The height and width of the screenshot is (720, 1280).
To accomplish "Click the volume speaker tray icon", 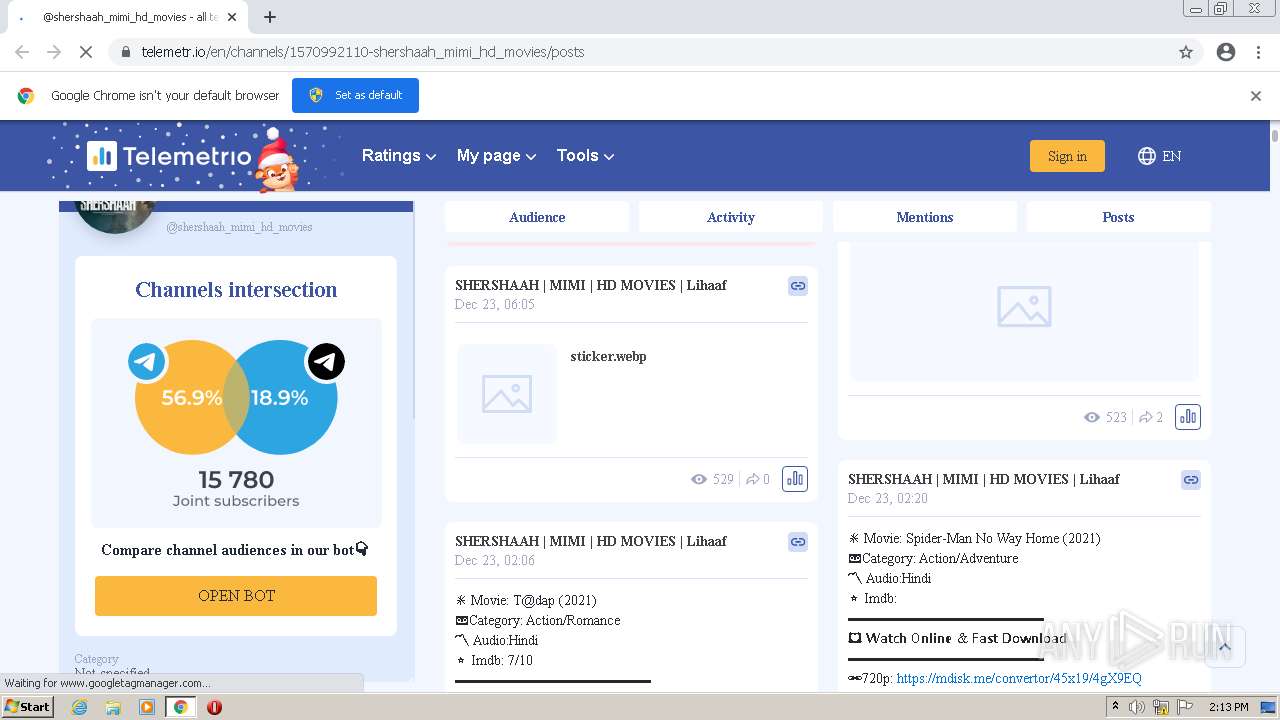I will pos(1137,707).
